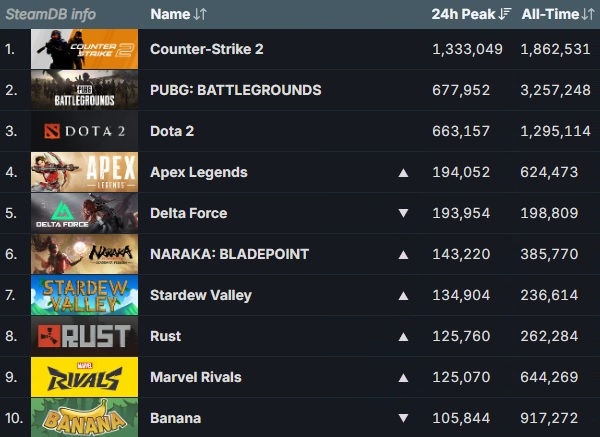600x437 pixels.
Task: Open the NARAKA: BLADEPOINT name link
Action: 230,254
